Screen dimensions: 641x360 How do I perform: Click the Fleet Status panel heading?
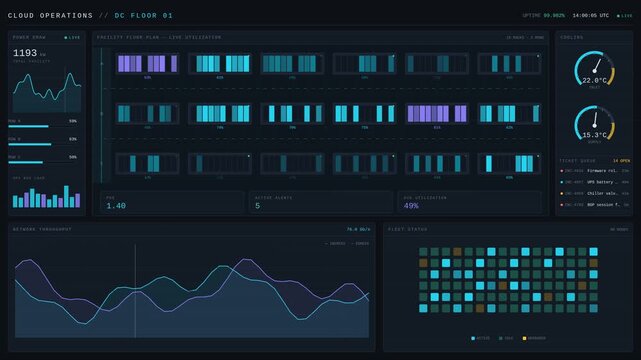[x=408, y=230]
